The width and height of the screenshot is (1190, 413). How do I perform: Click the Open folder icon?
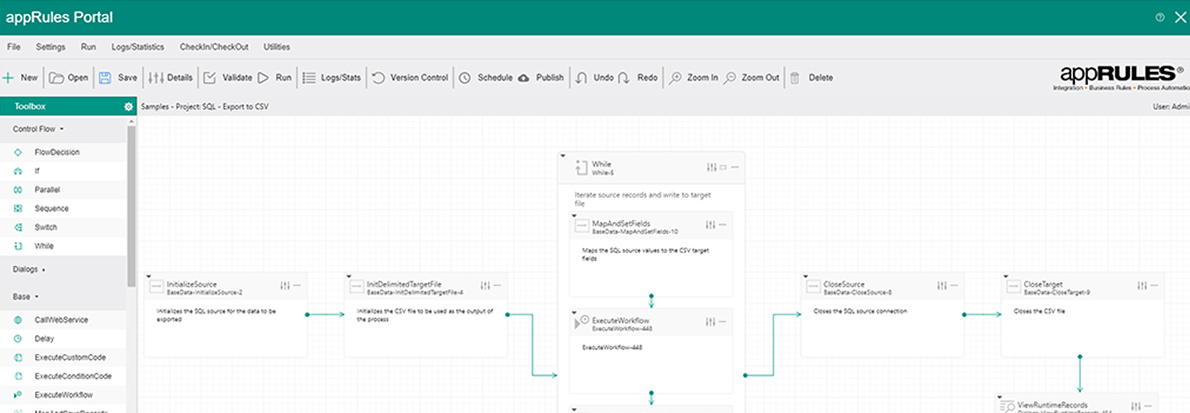[x=56, y=77]
